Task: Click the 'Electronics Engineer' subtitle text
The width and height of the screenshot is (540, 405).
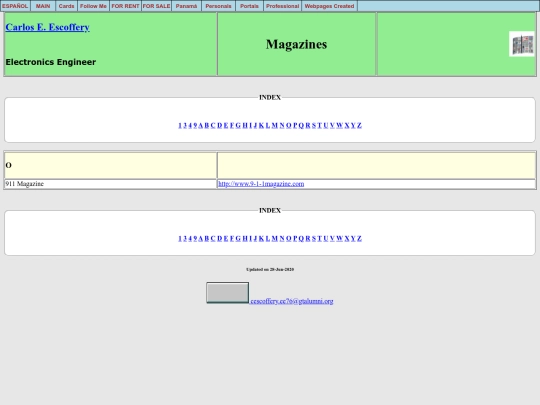Action: 51,62
